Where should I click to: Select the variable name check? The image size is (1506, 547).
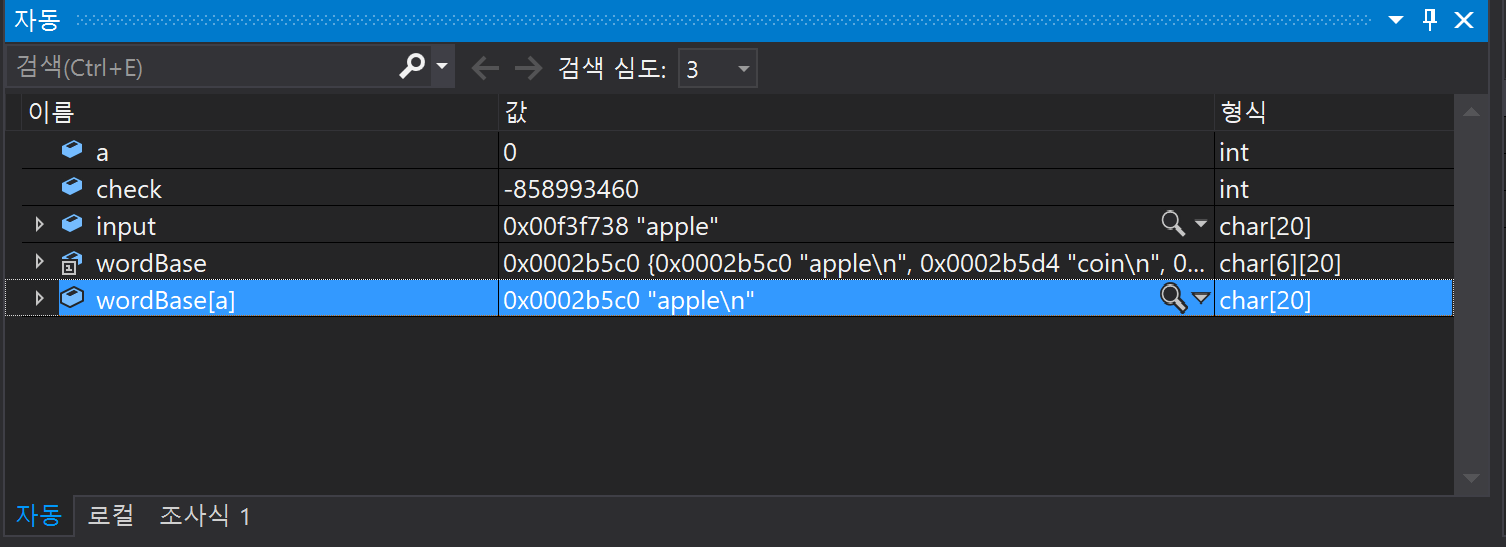(x=128, y=189)
